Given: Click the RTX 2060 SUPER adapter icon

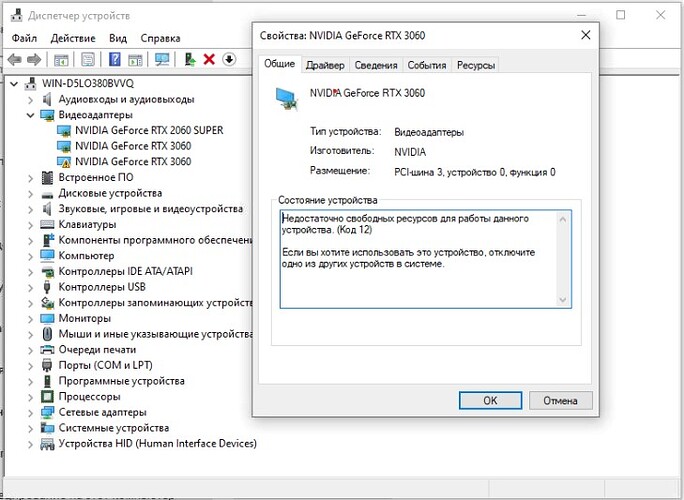Looking at the screenshot, I should [x=64, y=130].
